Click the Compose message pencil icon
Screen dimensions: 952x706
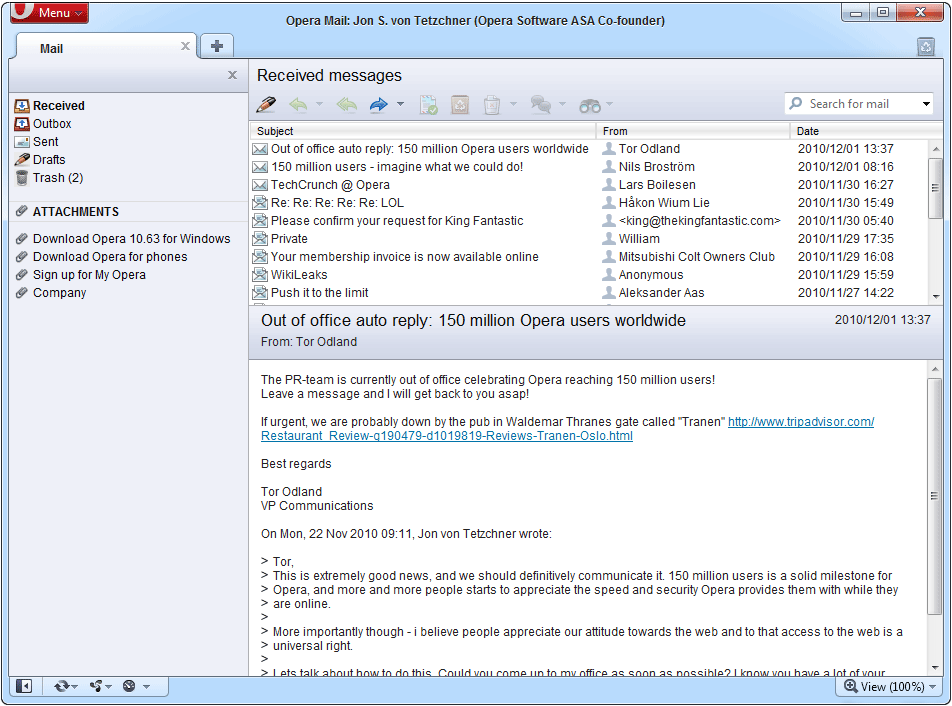(266, 104)
